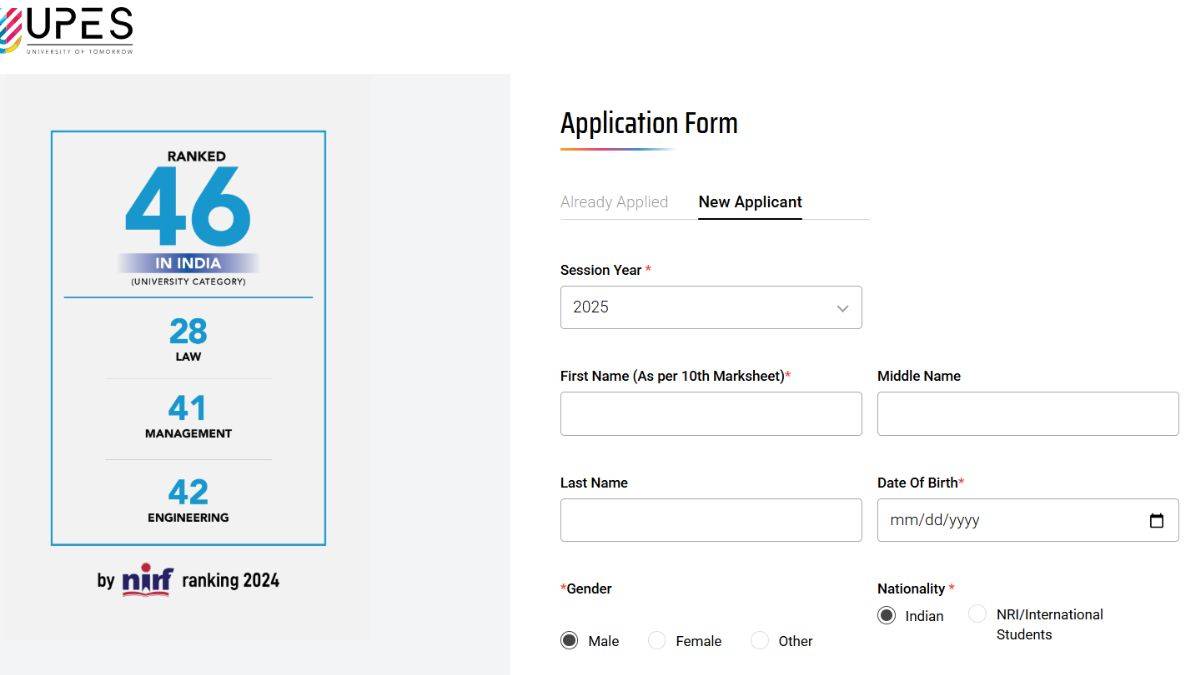Select the Male gender radio button
The width and height of the screenshot is (1200, 675).
coord(569,640)
